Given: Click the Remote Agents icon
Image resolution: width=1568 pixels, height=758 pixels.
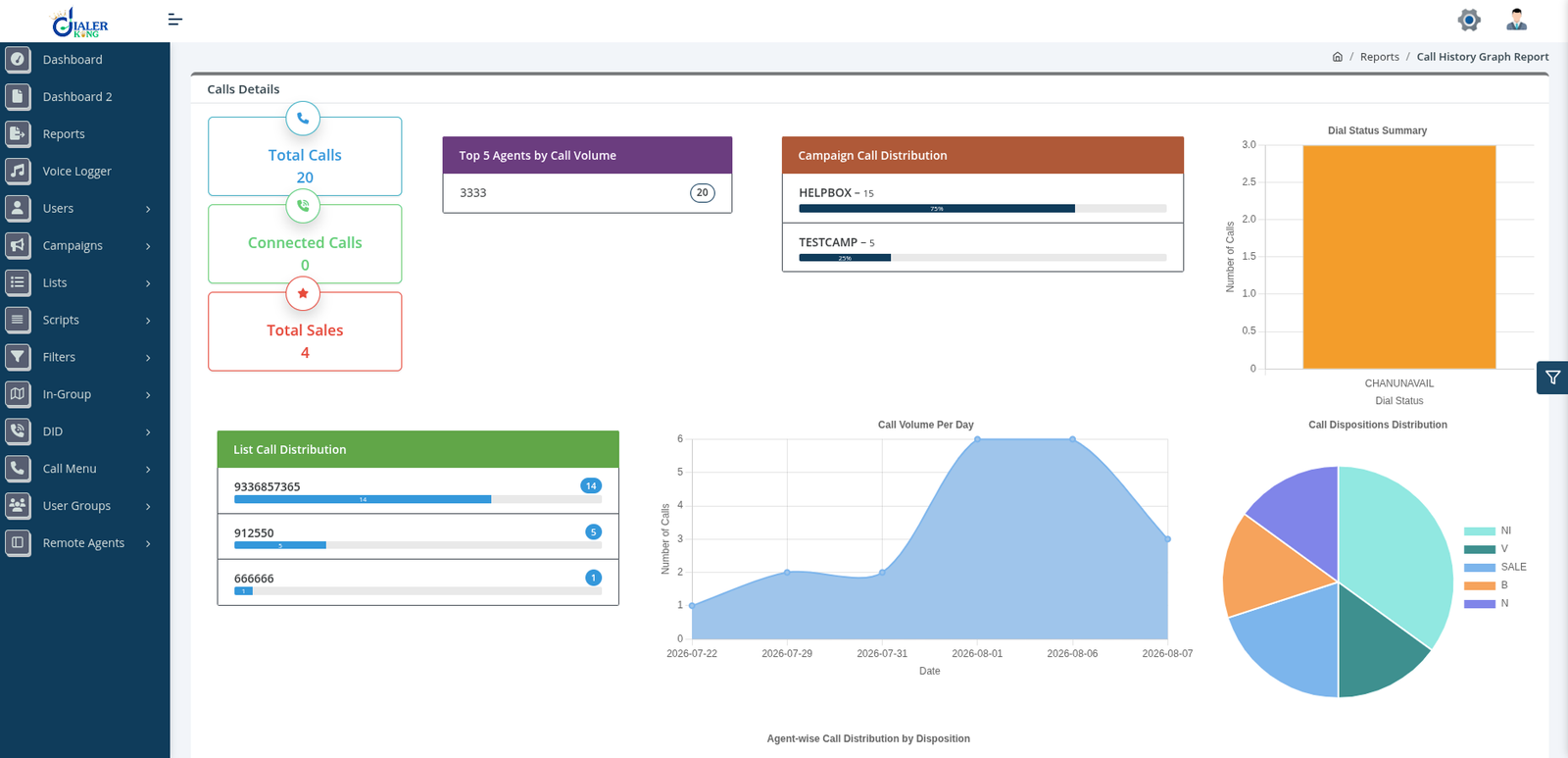Looking at the screenshot, I should click(18, 544).
